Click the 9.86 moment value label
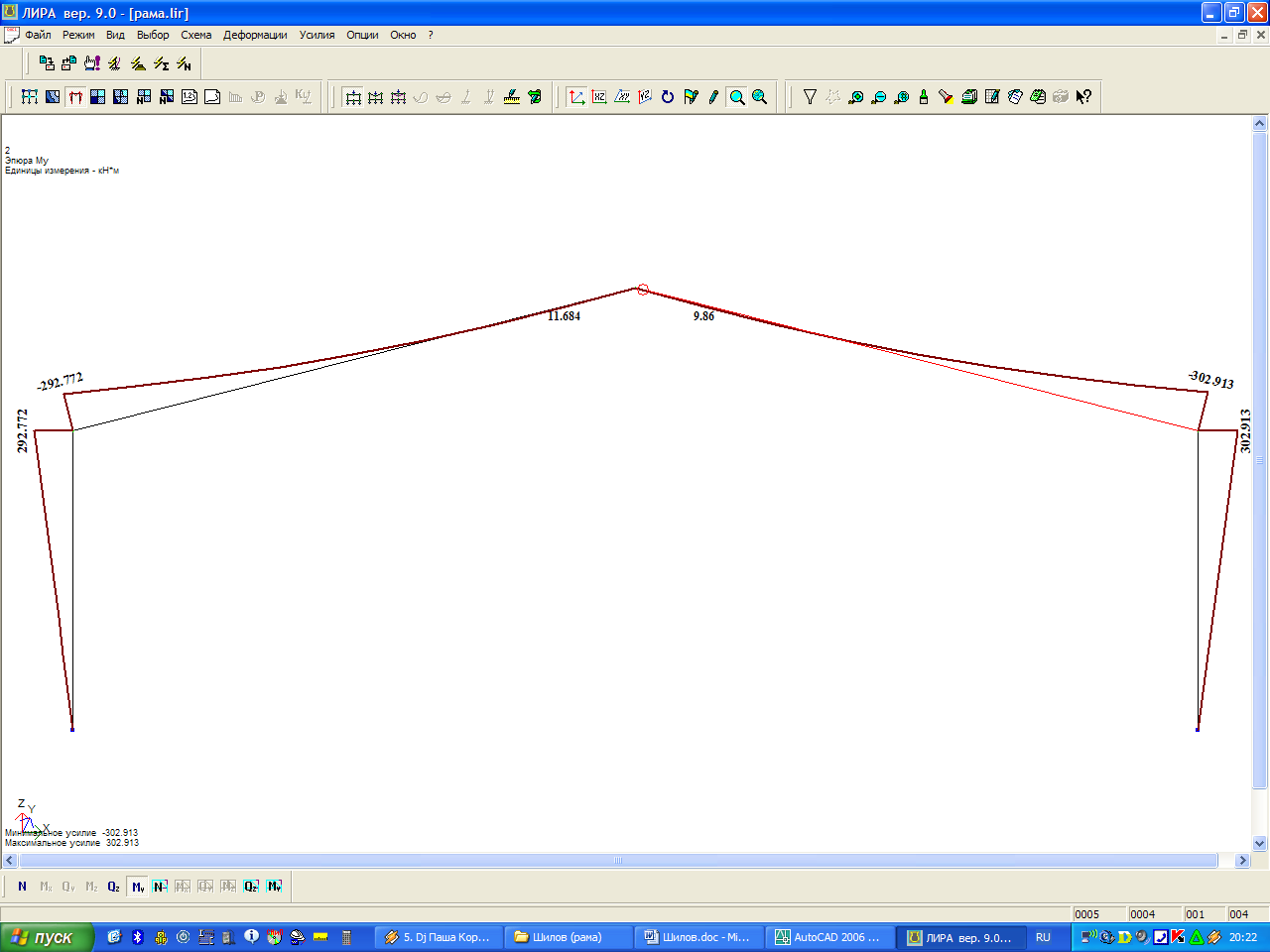 703,316
